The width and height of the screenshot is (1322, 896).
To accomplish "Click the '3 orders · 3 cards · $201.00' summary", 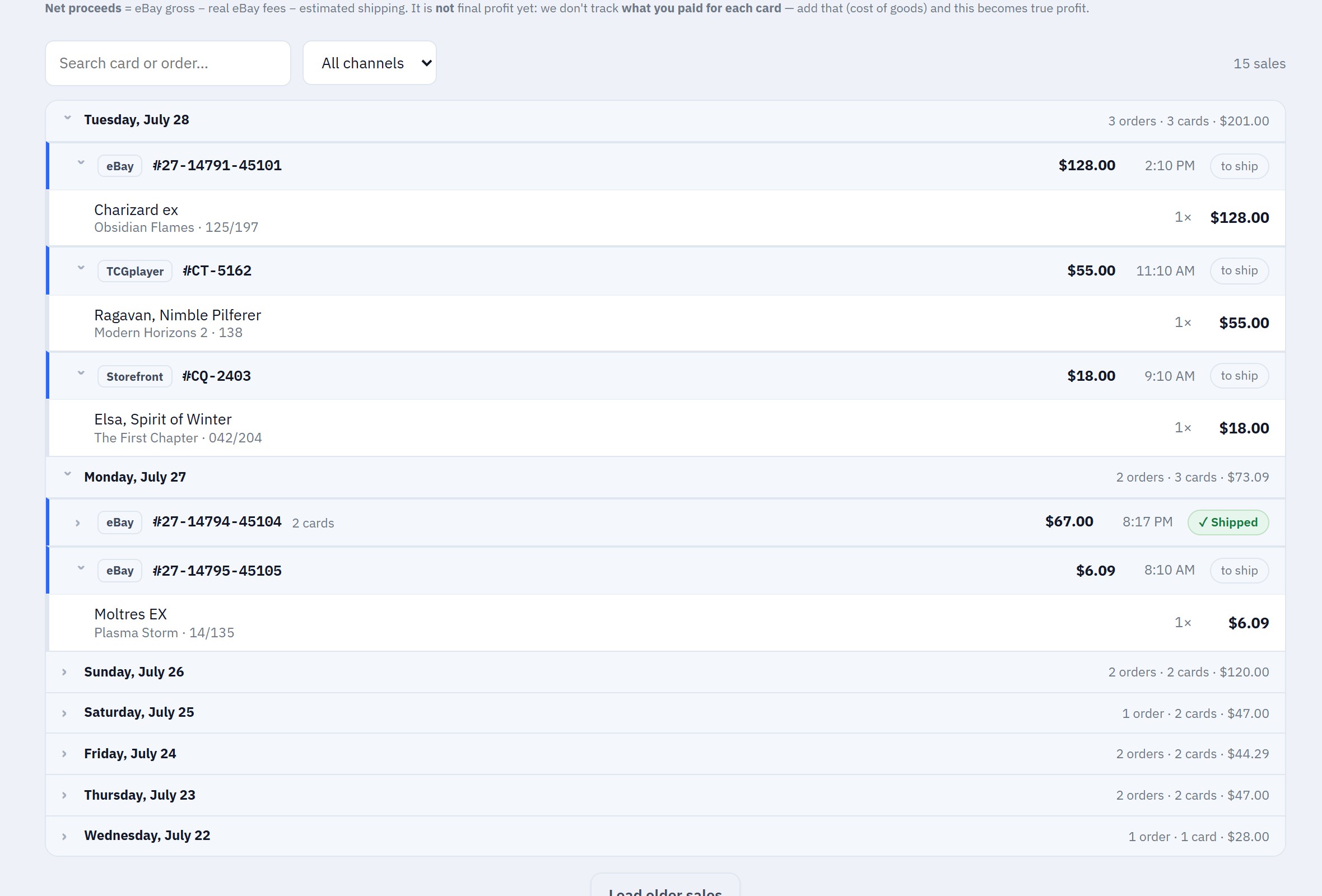I will pos(1188,121).
